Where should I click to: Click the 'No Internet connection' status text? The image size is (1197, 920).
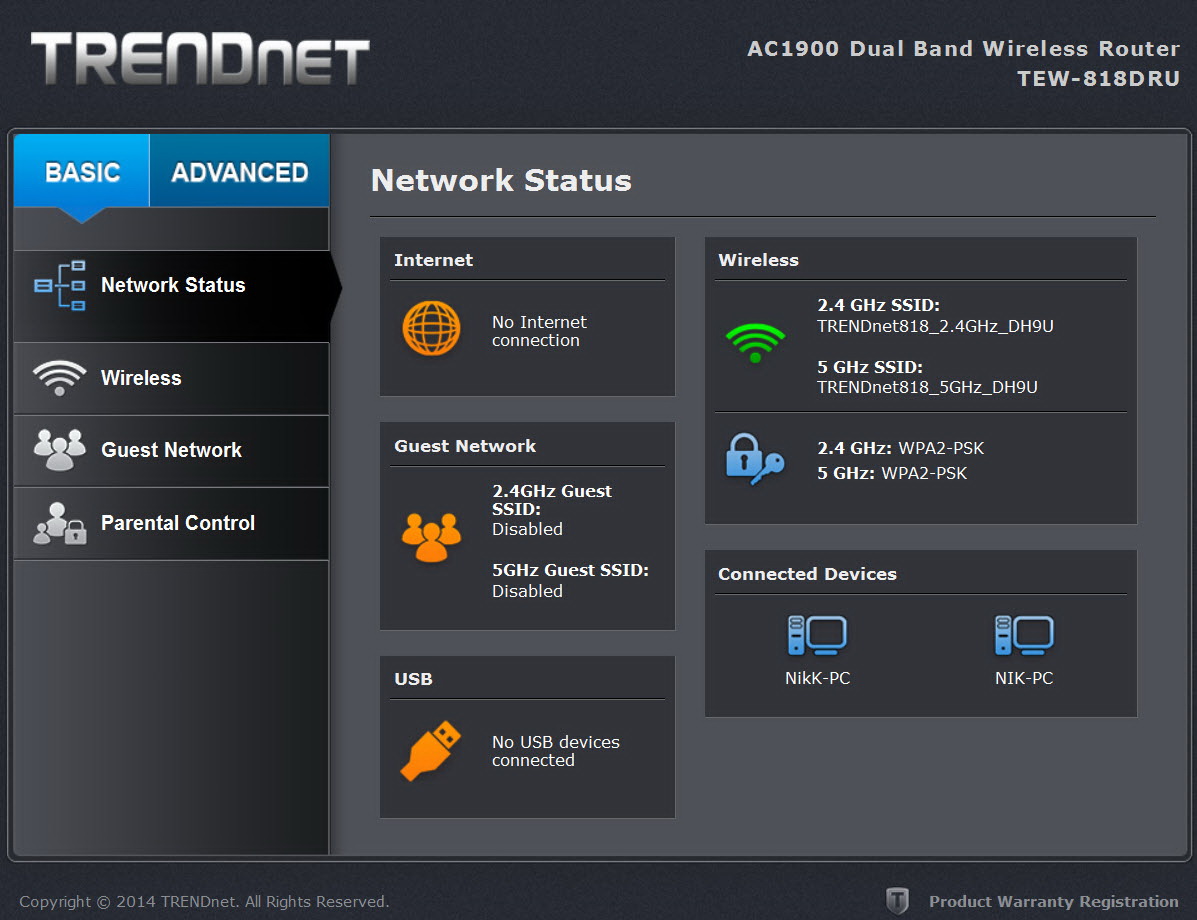pos(539,331)
